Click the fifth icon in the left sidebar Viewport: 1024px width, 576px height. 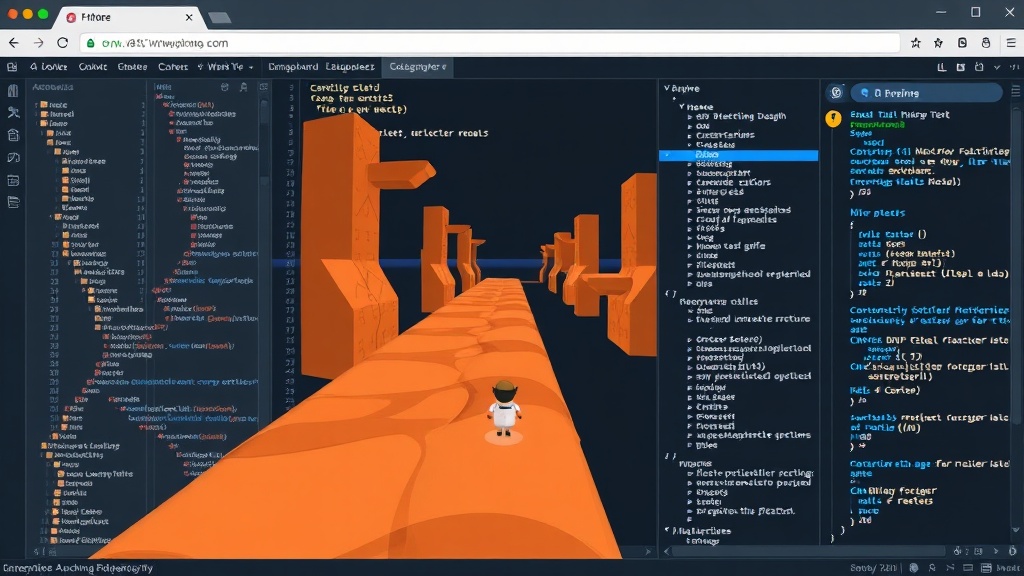click(12, 180)
